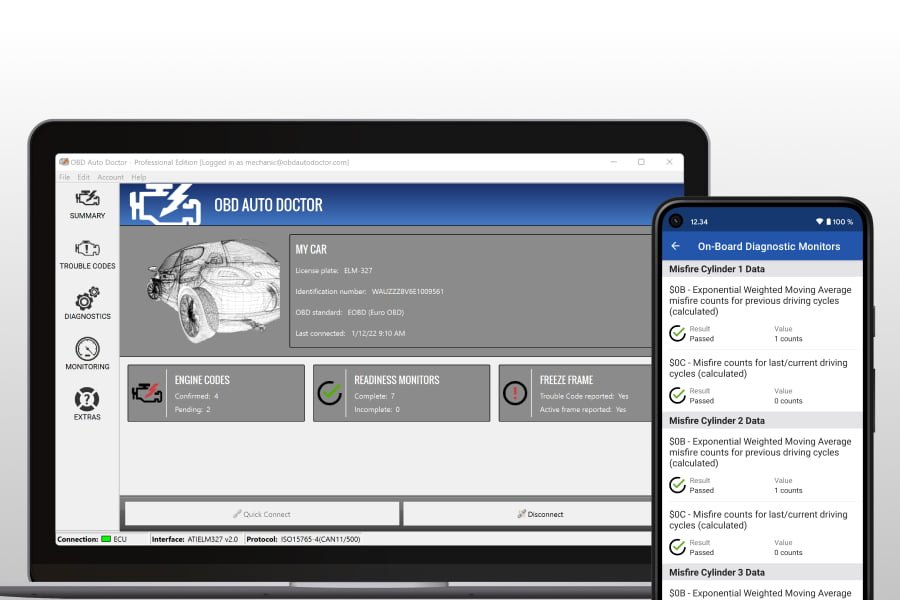Open the Account menu

tap(110, 177)
